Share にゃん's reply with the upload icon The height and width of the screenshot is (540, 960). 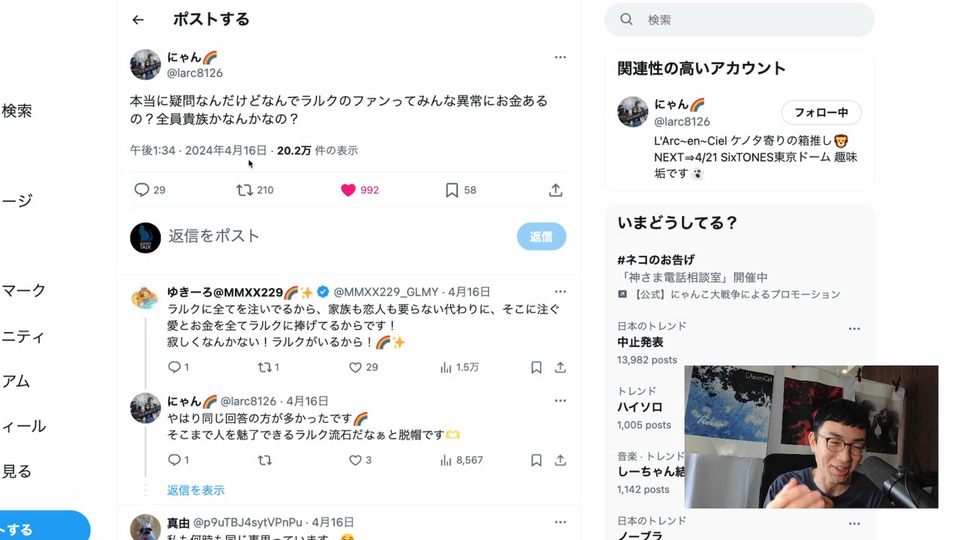pos(560,460)
